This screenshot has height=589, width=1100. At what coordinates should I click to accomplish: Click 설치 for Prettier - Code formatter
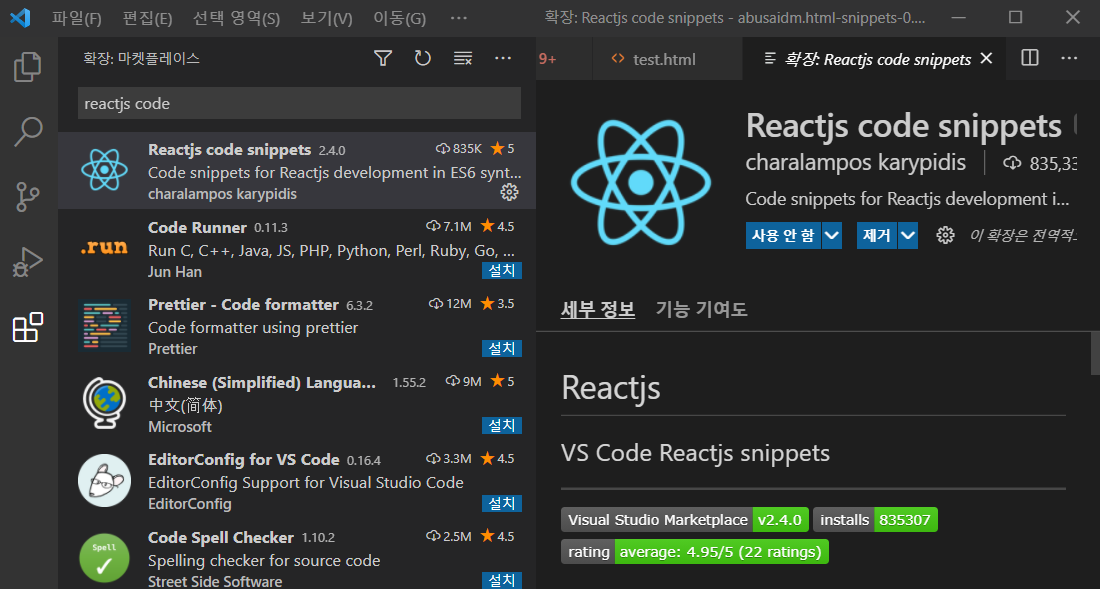(x=502, y=348)
